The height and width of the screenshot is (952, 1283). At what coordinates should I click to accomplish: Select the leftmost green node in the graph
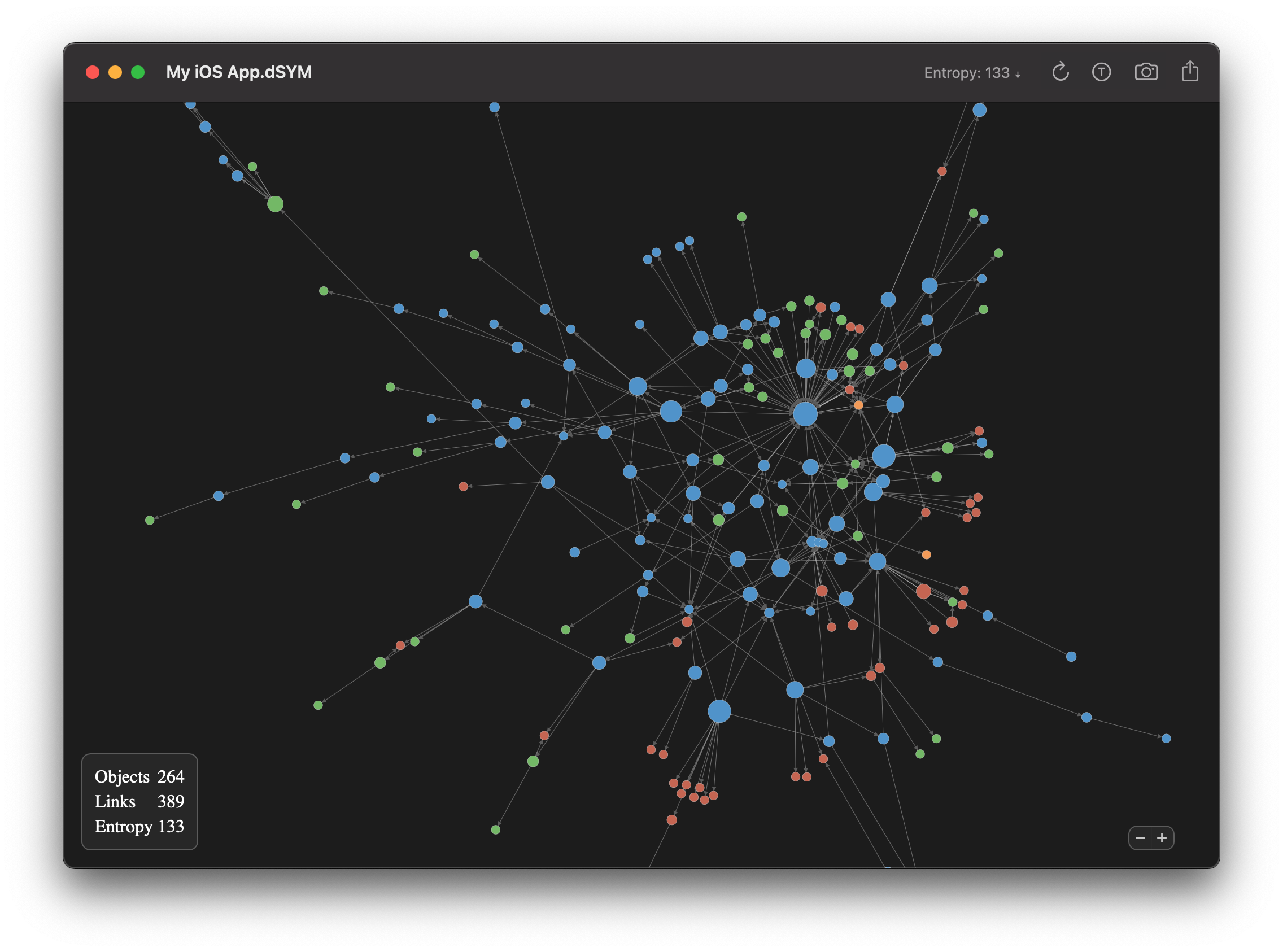pyautogui.click(x=150, y=521)
